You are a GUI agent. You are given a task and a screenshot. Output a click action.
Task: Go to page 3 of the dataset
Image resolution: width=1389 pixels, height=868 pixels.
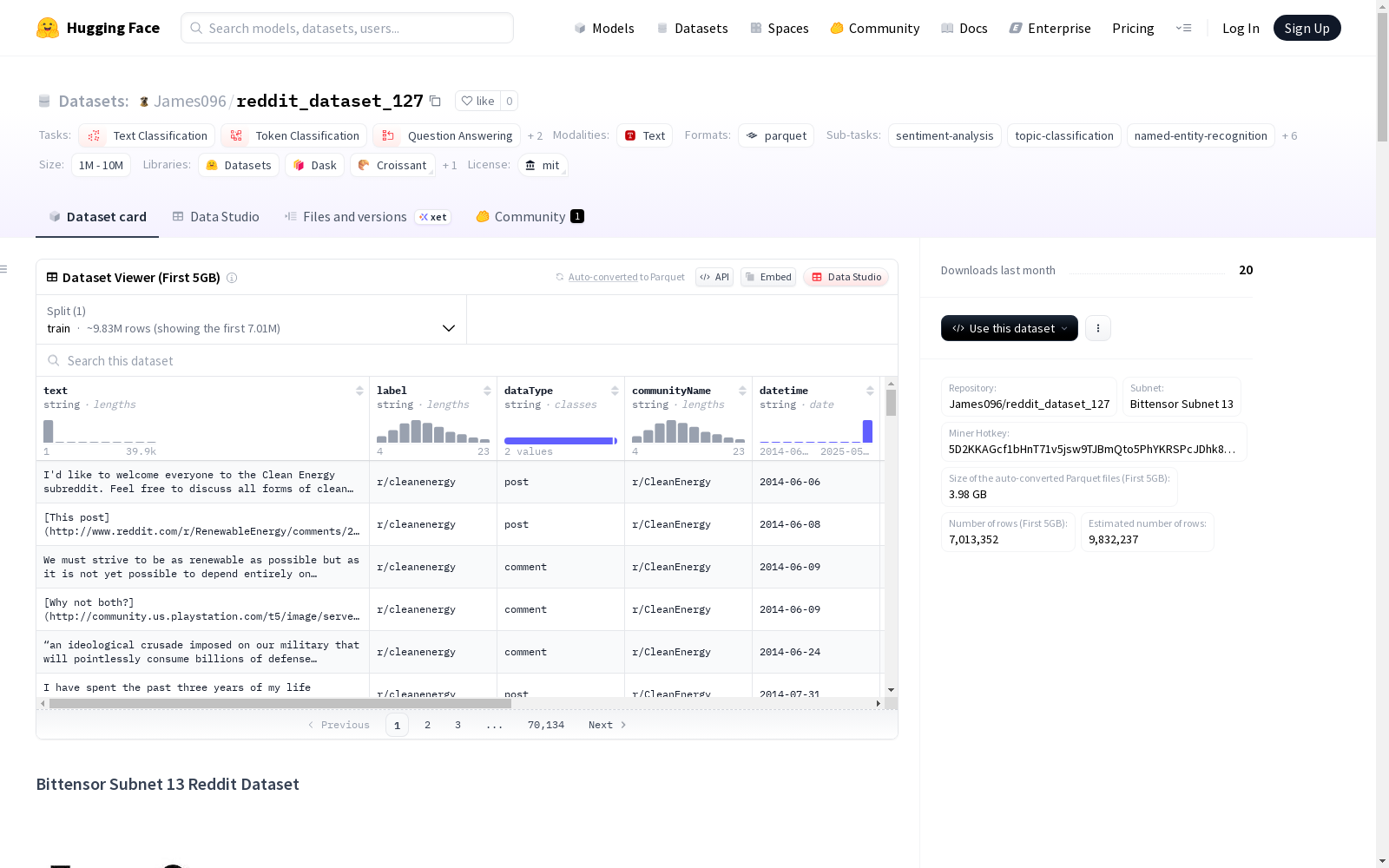(x=458, y=725)
